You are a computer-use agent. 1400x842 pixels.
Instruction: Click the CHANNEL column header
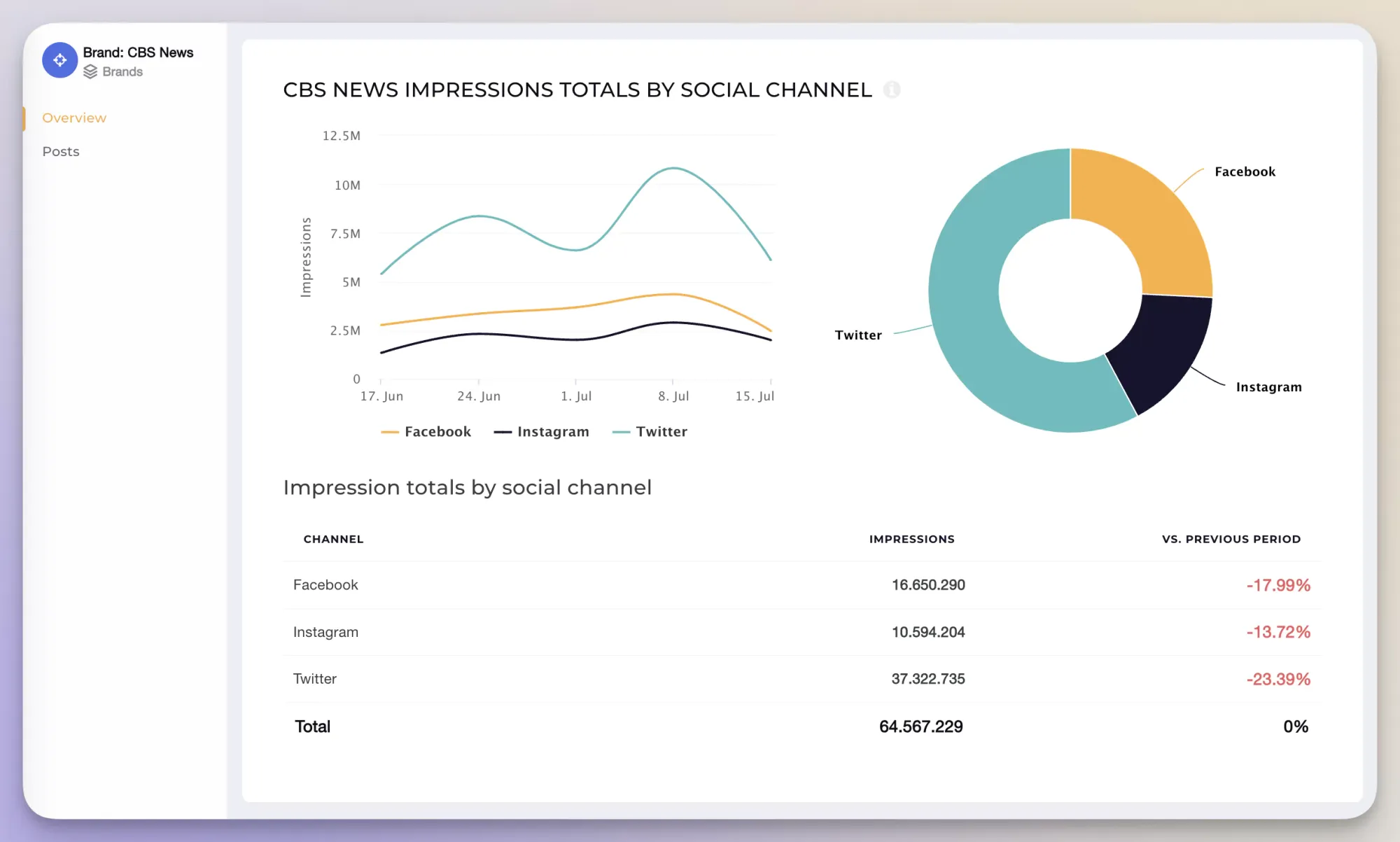point(333,539)
